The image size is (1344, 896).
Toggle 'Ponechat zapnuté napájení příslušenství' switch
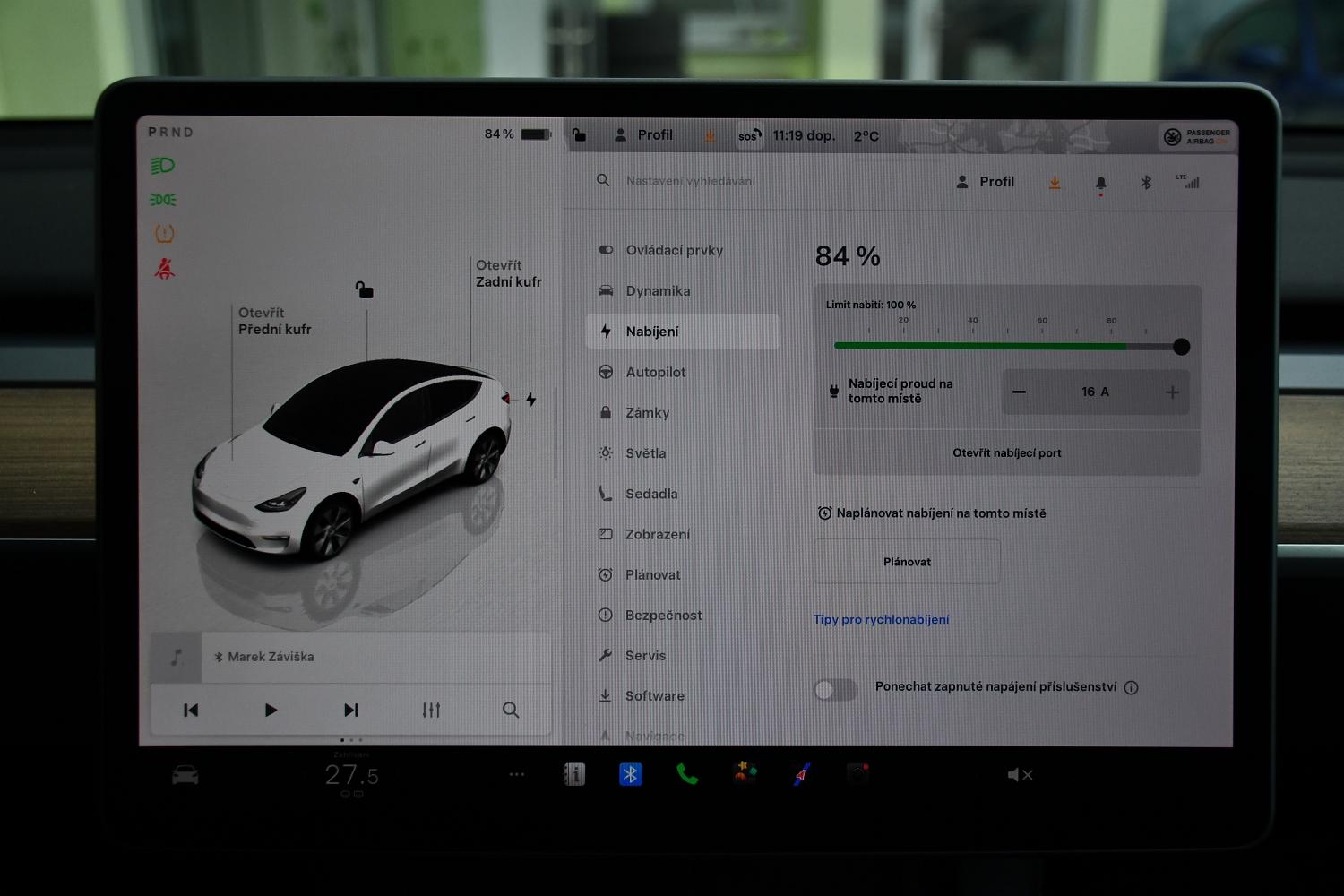[x=835, y=688]
